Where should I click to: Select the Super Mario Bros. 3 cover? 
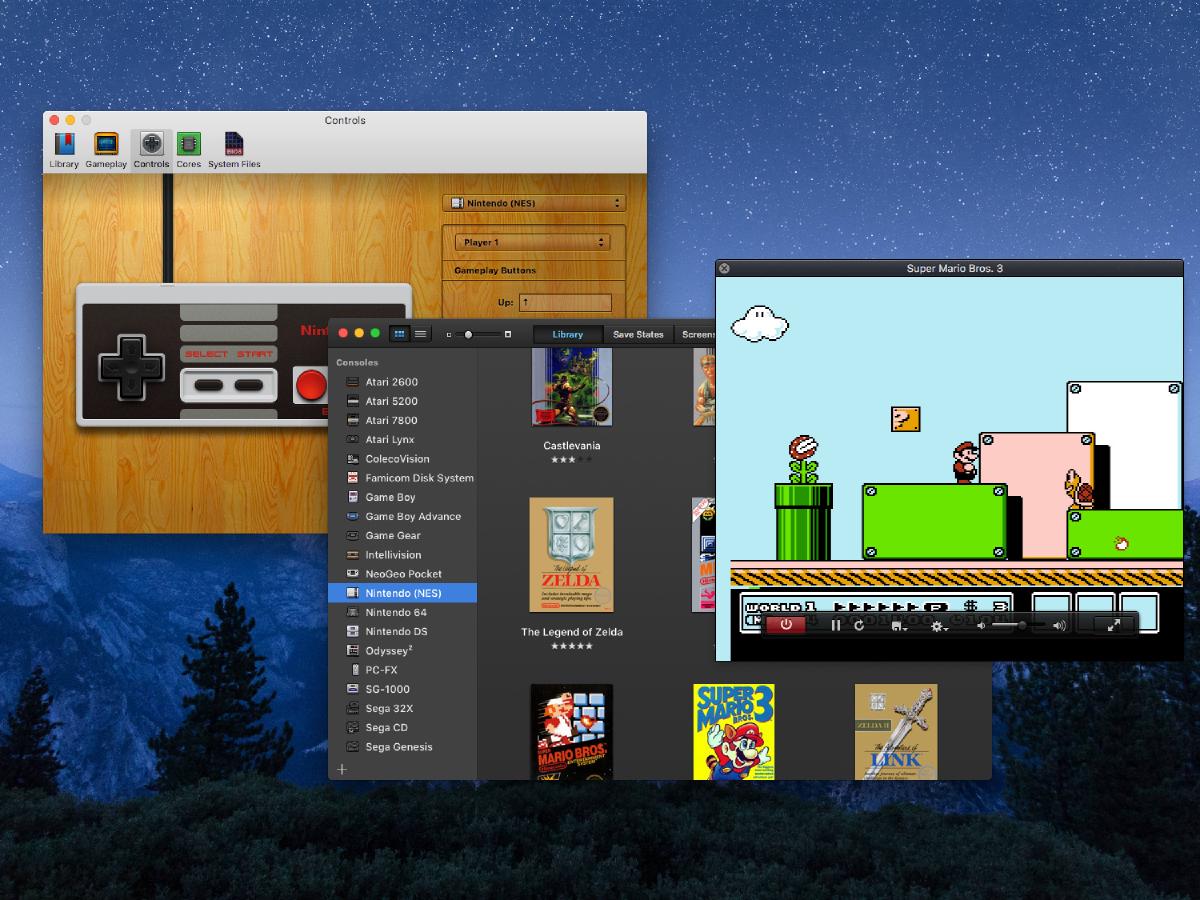(x=734, y=732)
